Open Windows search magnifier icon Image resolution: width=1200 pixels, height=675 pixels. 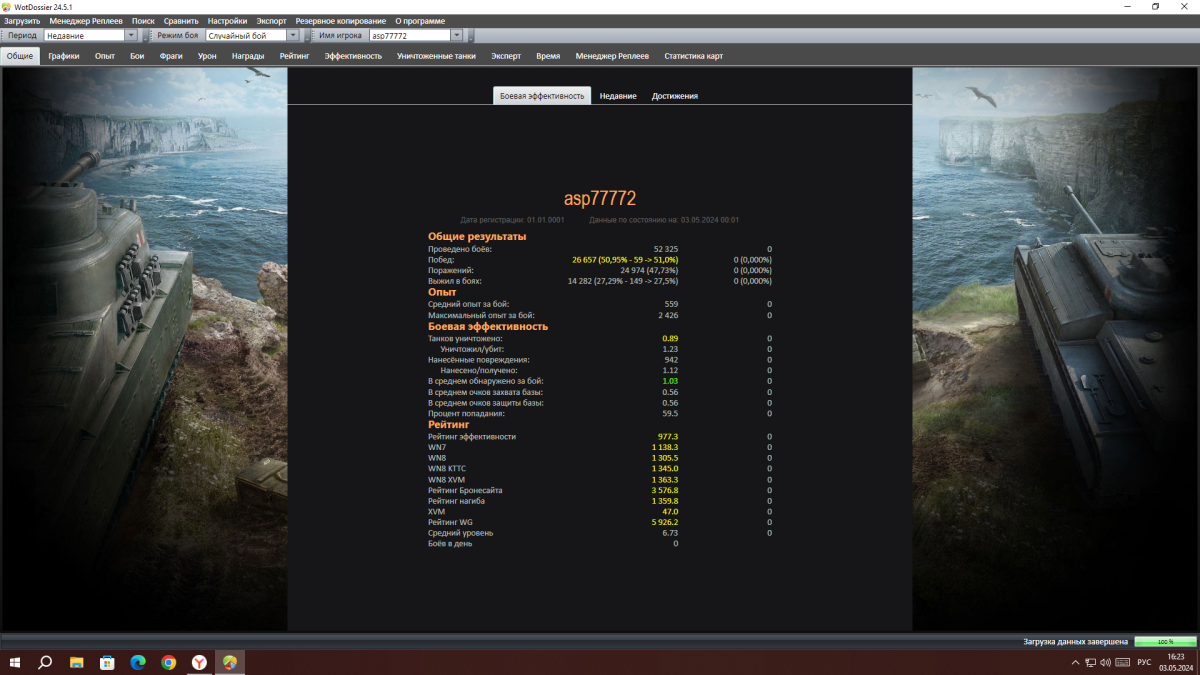click(x=45, y=662)
